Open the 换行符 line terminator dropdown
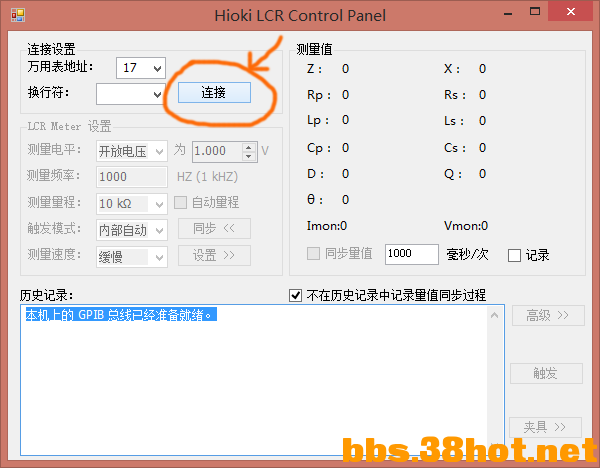 click(x=131, y=94)
